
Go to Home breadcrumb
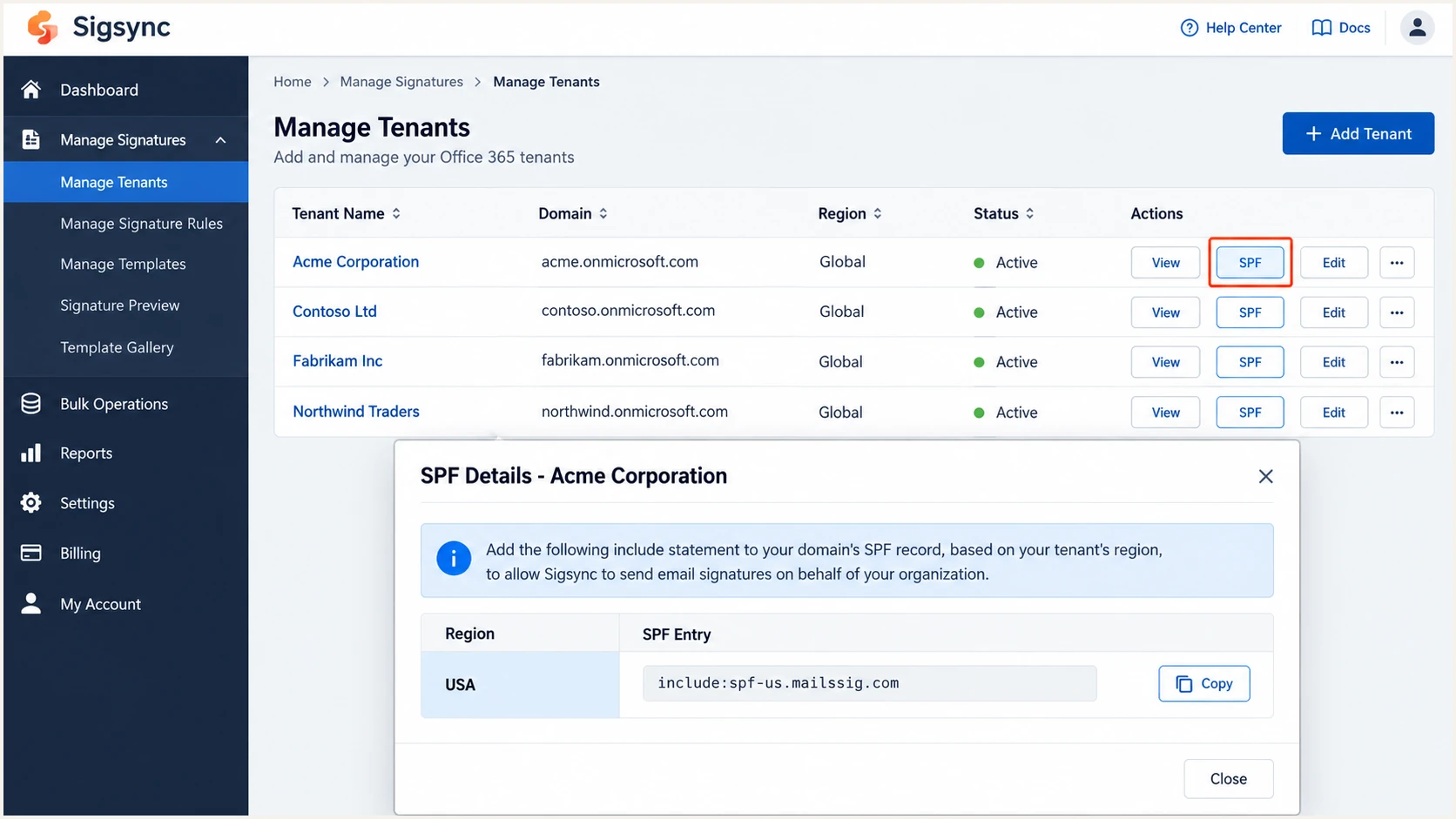[x=293, y=82]
